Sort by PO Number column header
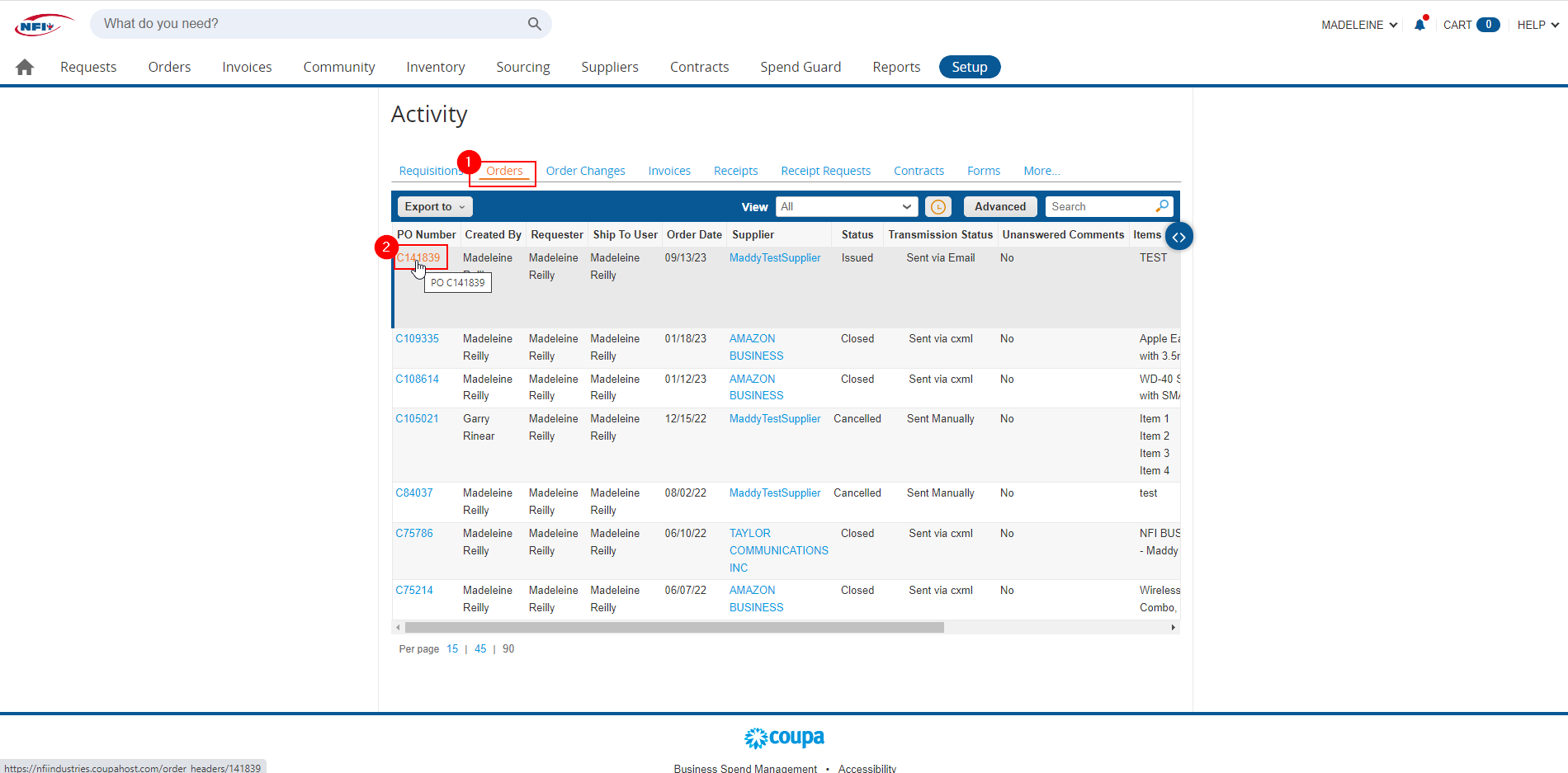The width and height of the screenshot is (1568, 773). click(426, 234)
